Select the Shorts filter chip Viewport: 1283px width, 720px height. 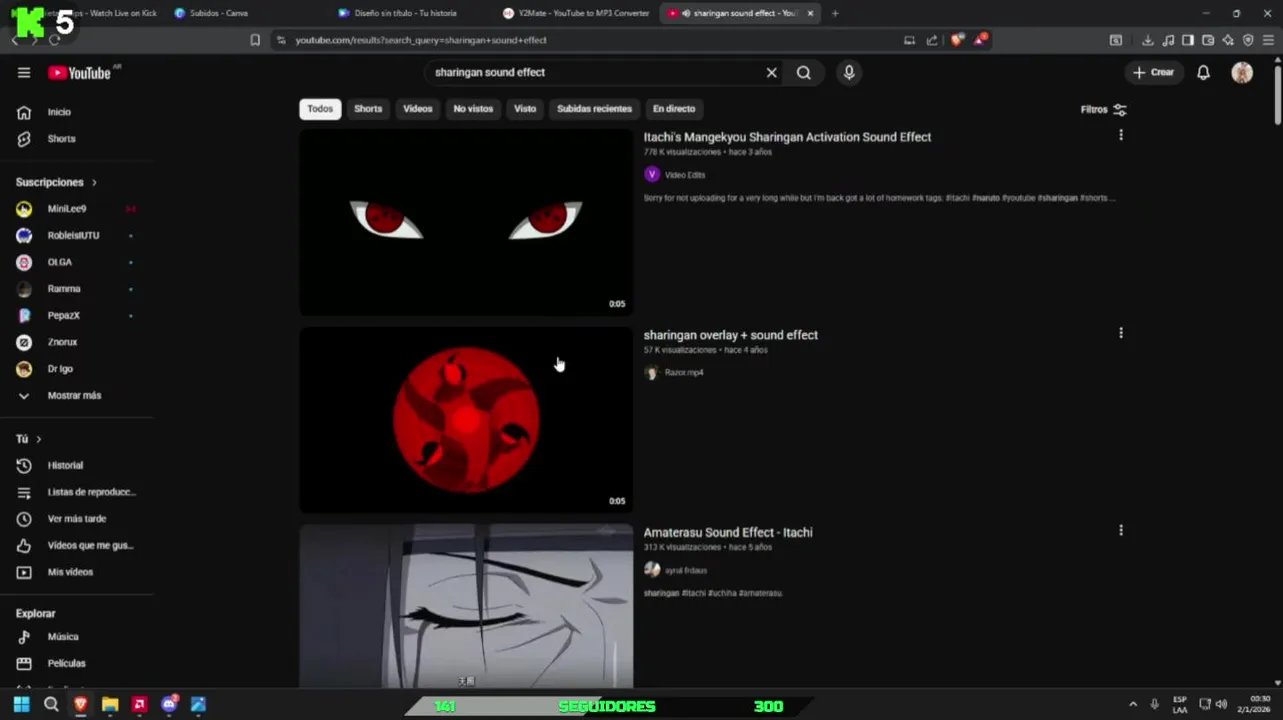pos(368,109)
